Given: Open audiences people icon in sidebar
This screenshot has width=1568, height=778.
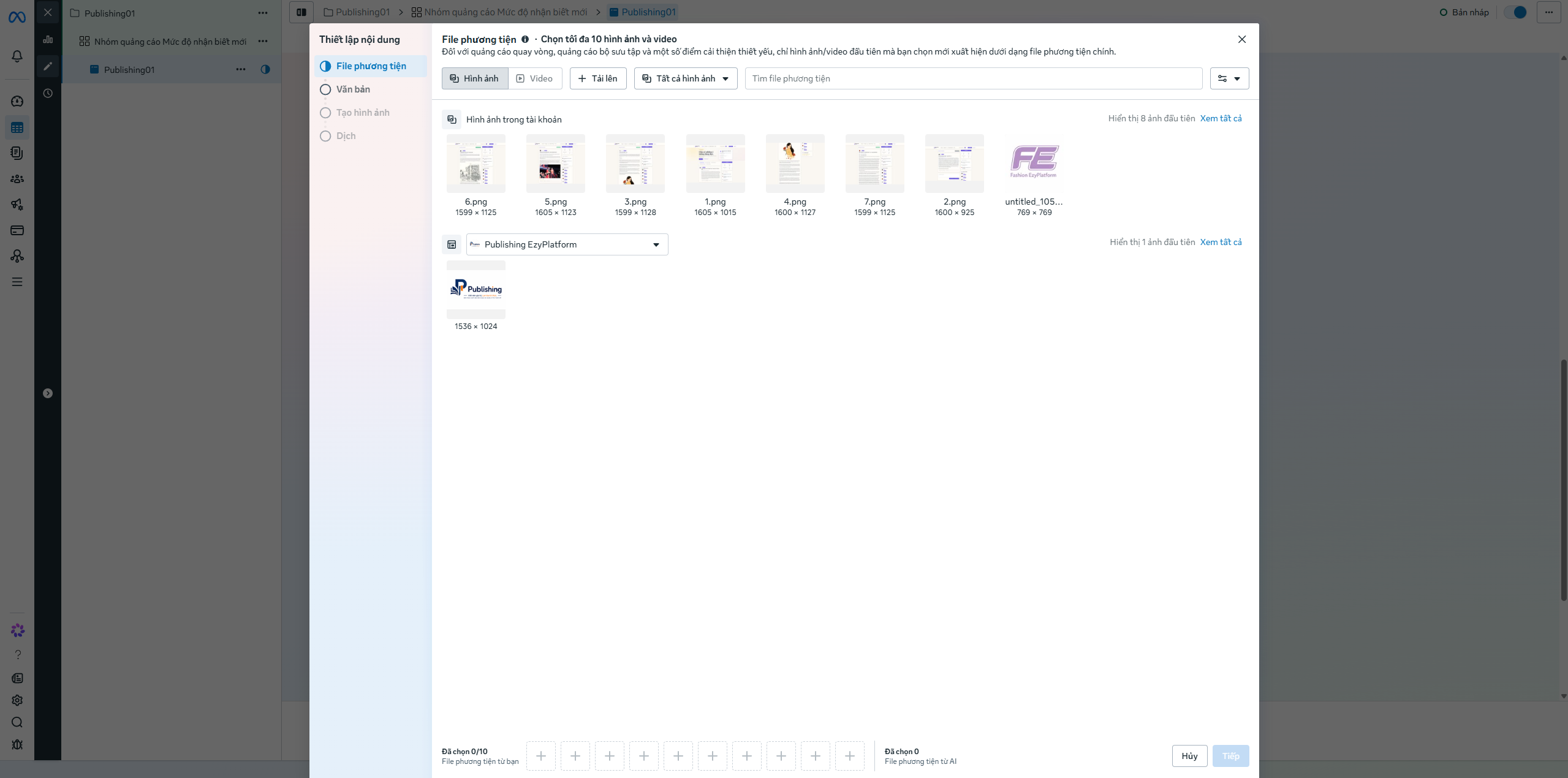Looking at the screenshot, I should click(x=17, y=179).
